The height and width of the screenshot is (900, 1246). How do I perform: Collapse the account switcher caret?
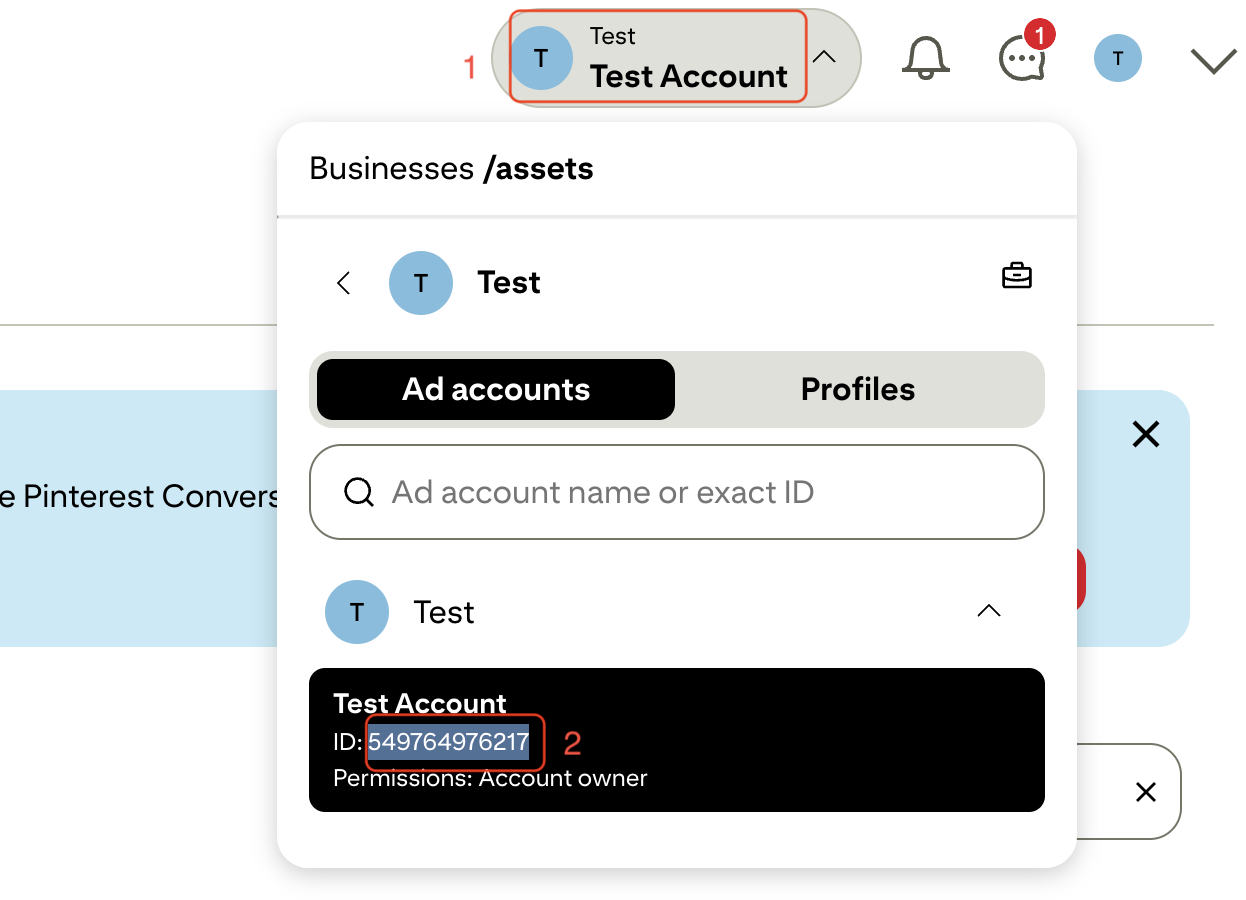(824, 57)
